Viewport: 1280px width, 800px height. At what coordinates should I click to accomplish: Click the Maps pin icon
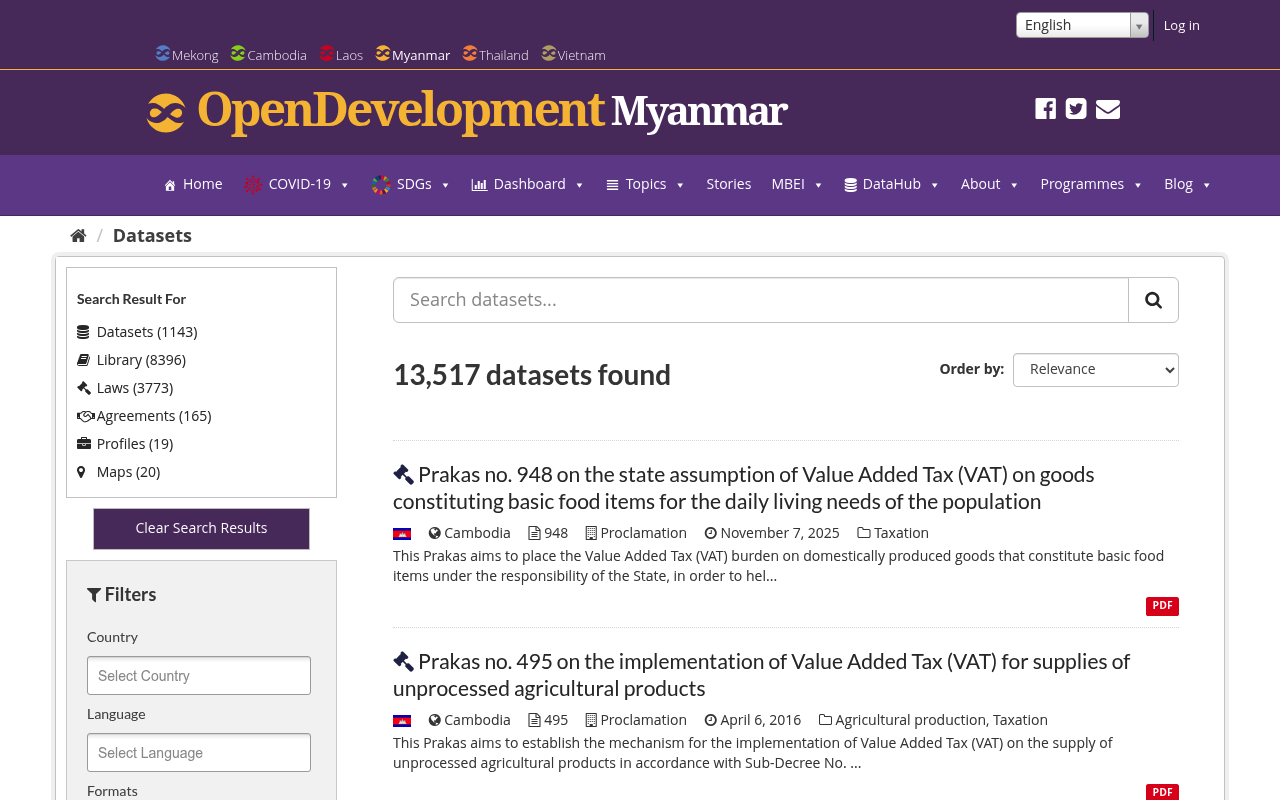coord(81,472)
